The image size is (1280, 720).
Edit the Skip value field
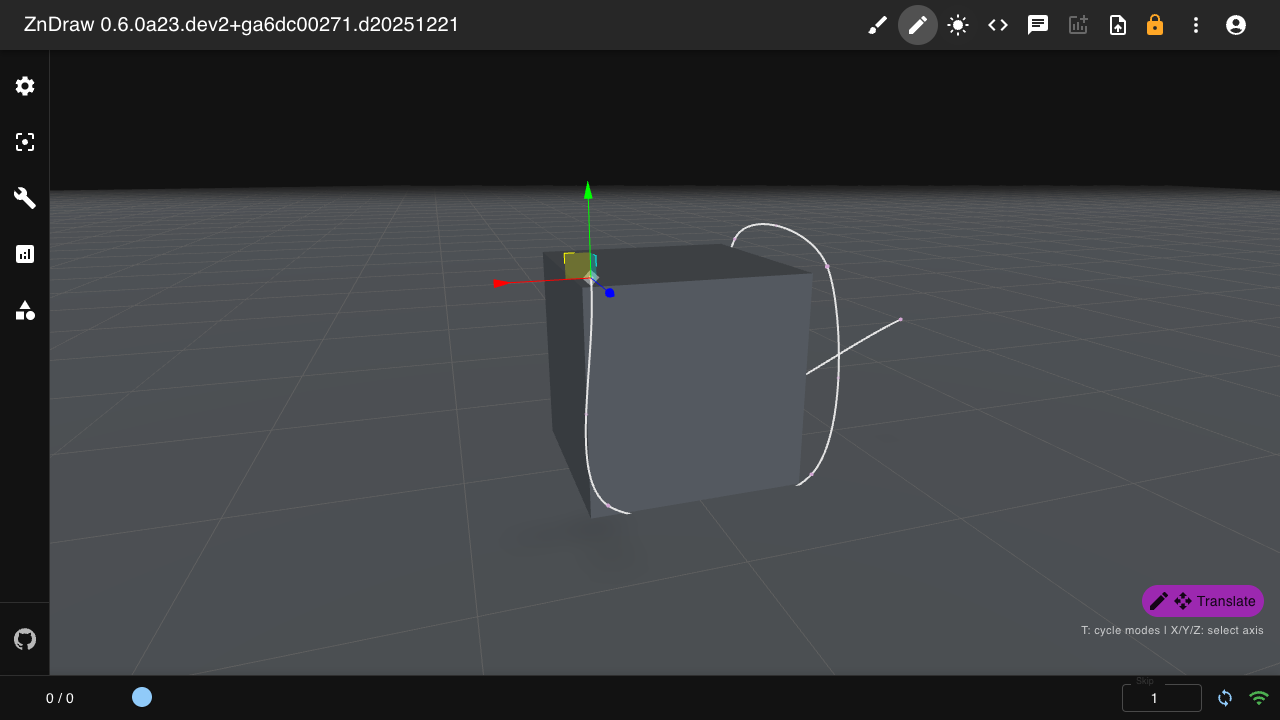1162,698
